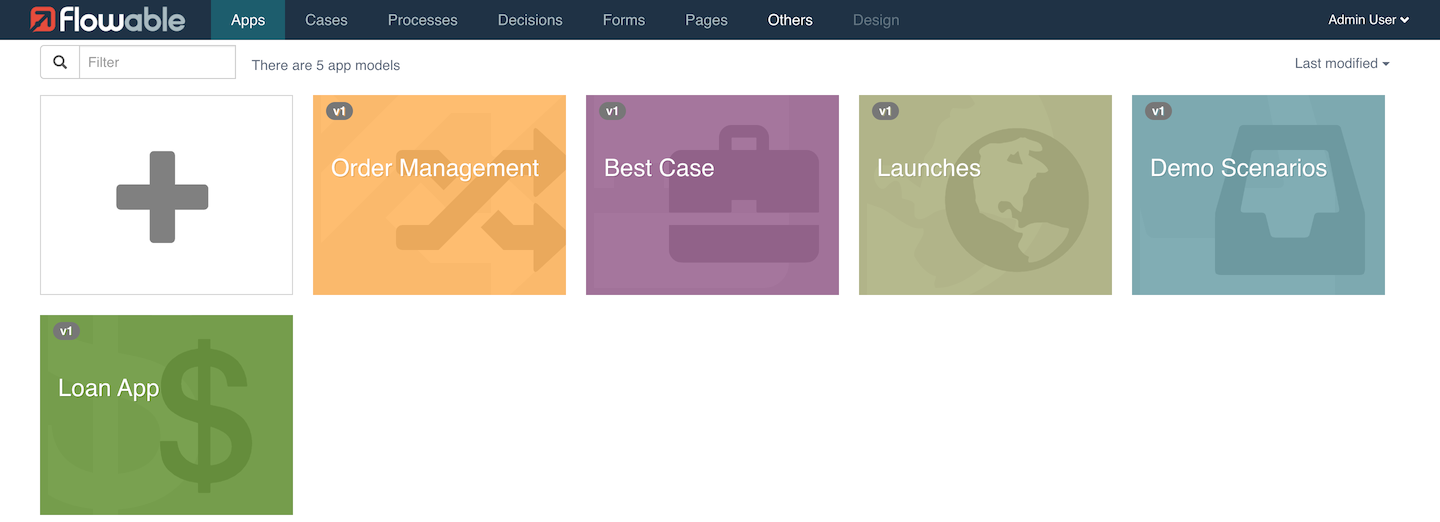
Task: Click the plus icon to create app
Action: tap(162, 197)
